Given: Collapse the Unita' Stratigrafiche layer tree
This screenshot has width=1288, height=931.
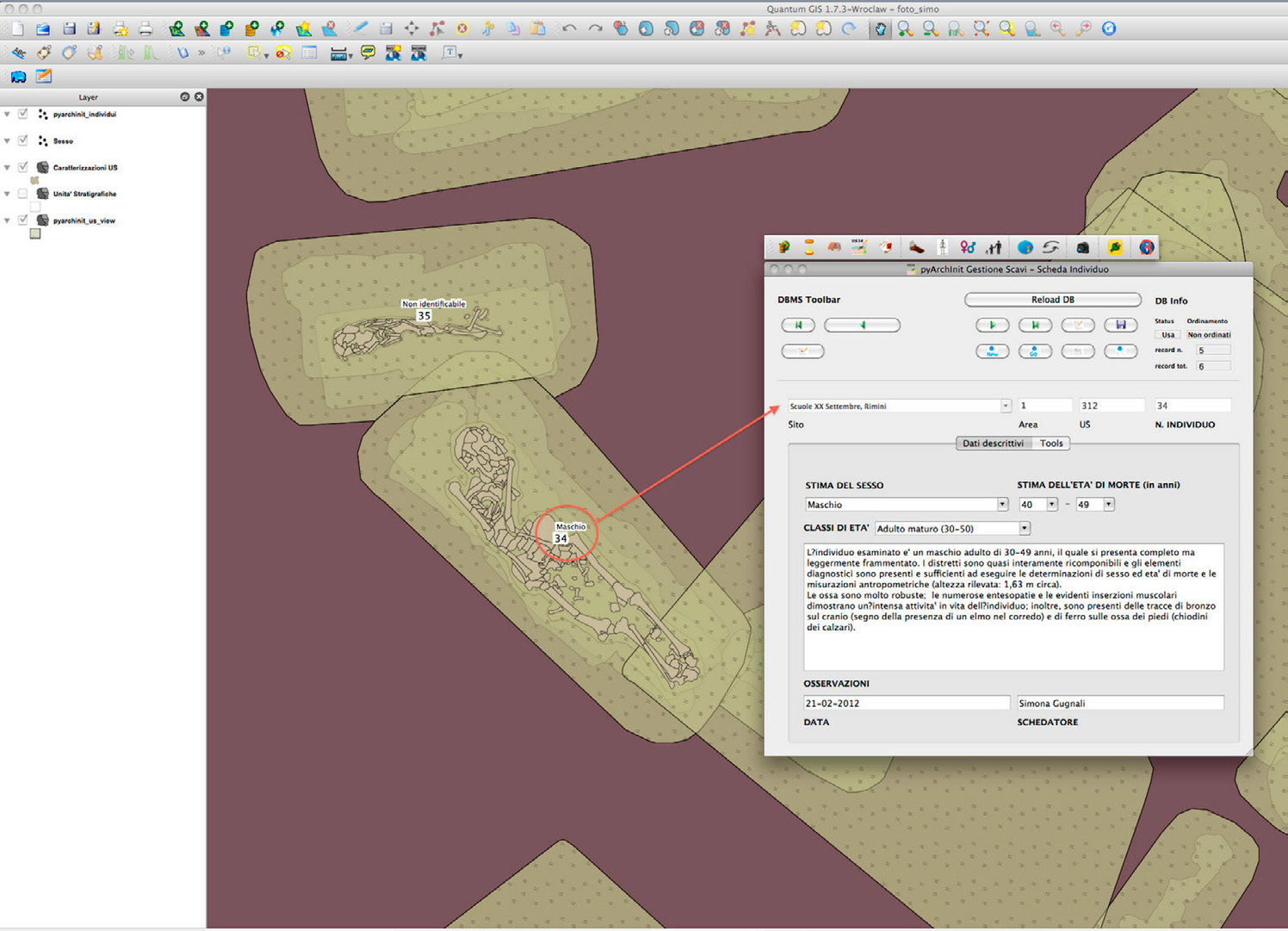Looking at the screenshot, I should (x=8, y=194).
